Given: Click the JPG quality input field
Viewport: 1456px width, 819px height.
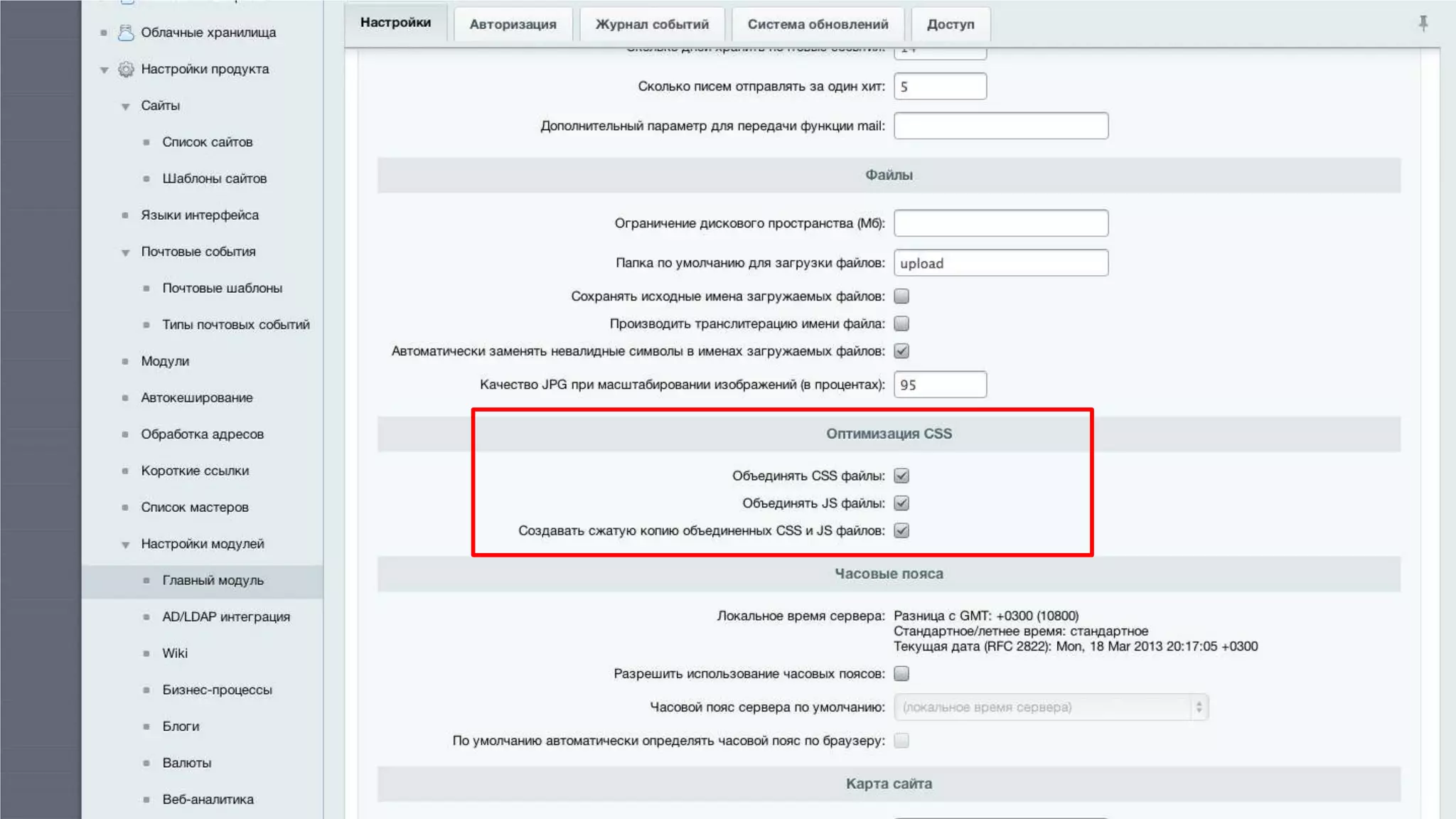Looking at the screenshot, I should click(940, 385).
